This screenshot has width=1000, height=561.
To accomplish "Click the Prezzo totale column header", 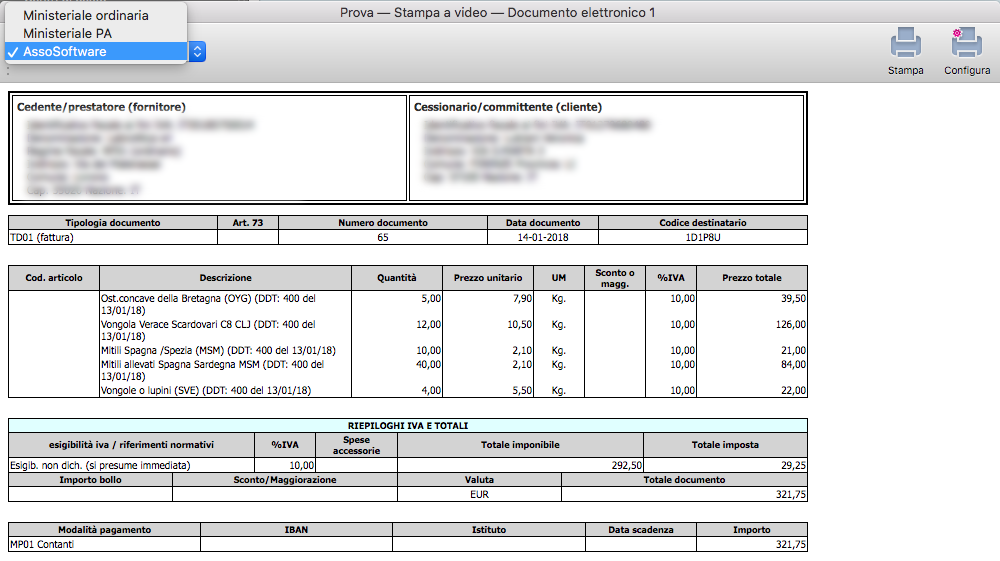I will tap(751, 278).
